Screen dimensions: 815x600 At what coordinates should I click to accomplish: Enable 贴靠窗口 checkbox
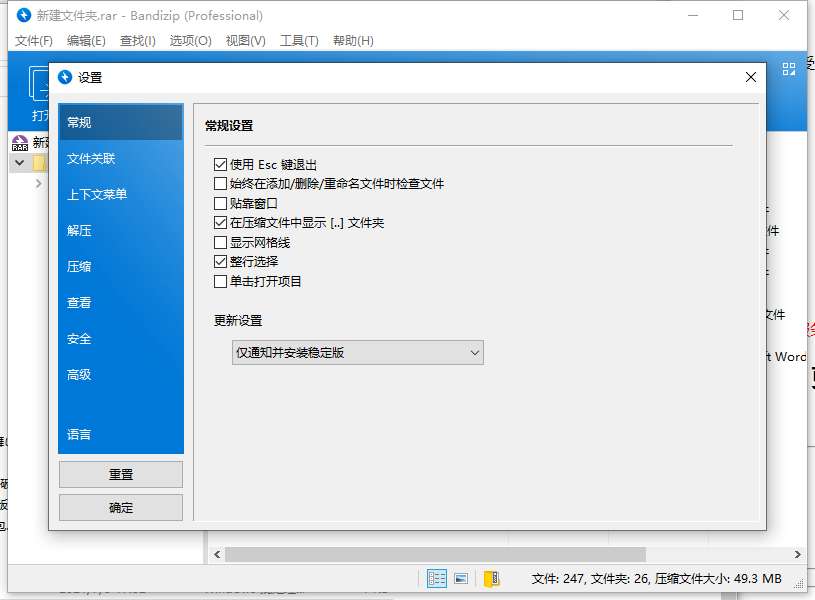click(x=221, y=204)
